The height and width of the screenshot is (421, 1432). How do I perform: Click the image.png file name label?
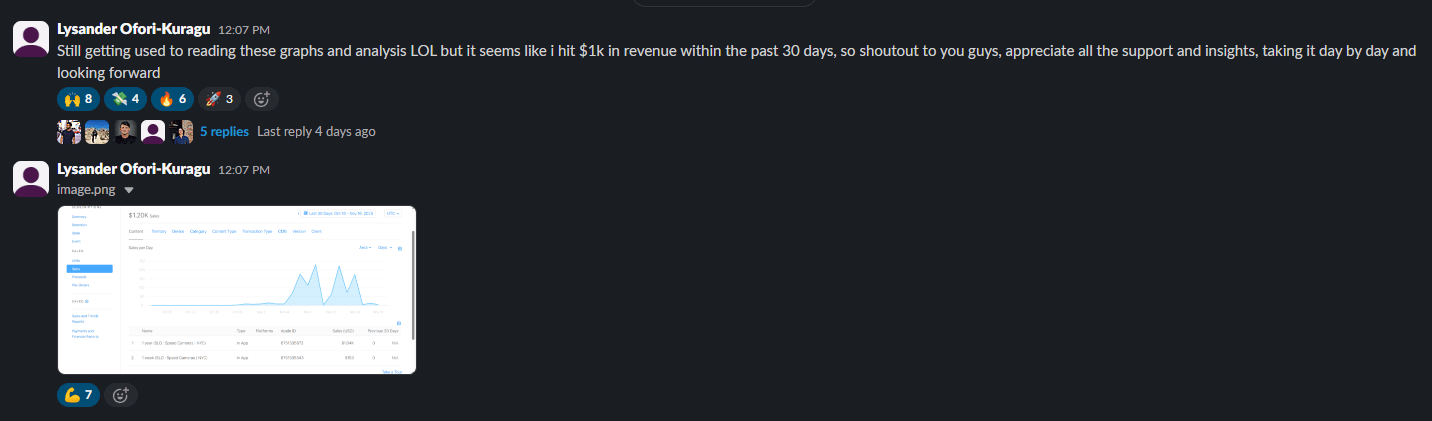86,189
